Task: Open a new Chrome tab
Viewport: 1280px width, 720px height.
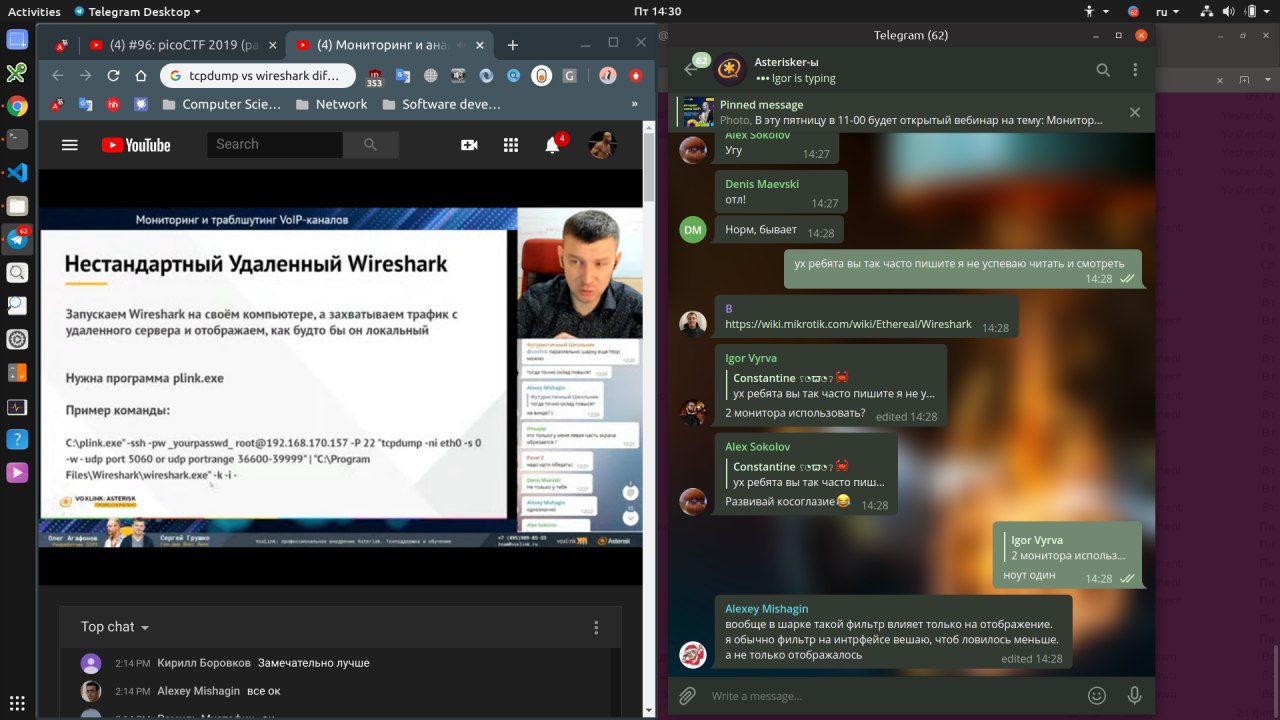Action: coord(512,45)
